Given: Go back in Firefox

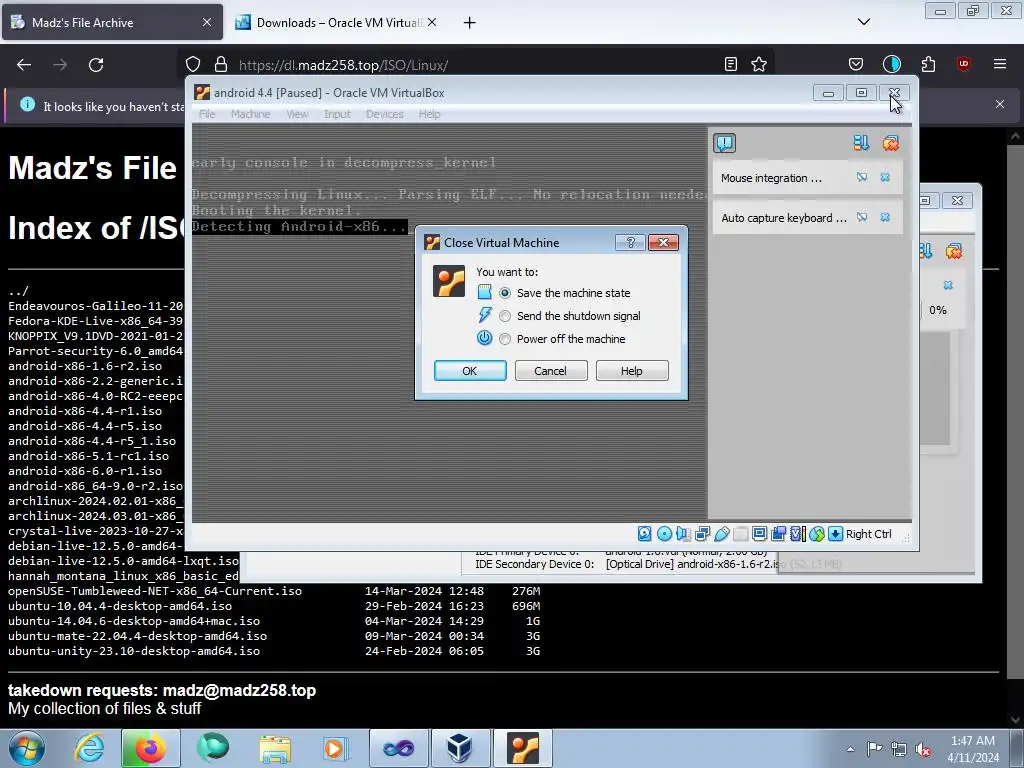Looking at the screenshot, I should tap(24, 65).
